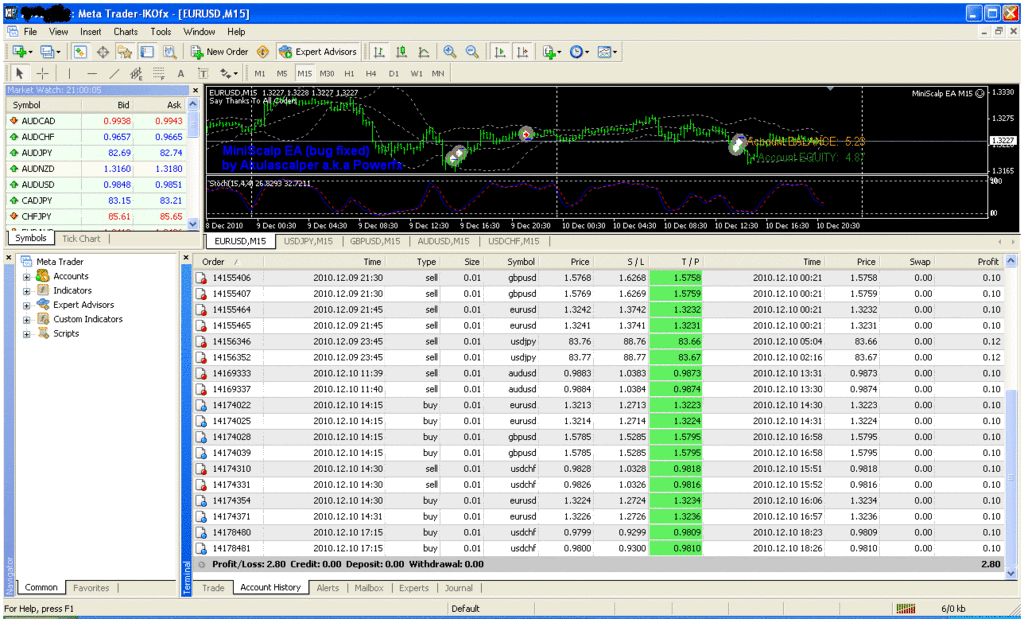Toggle the Navigator folder-star icon
The image size is (1024, 619).
tap(125, 52)
